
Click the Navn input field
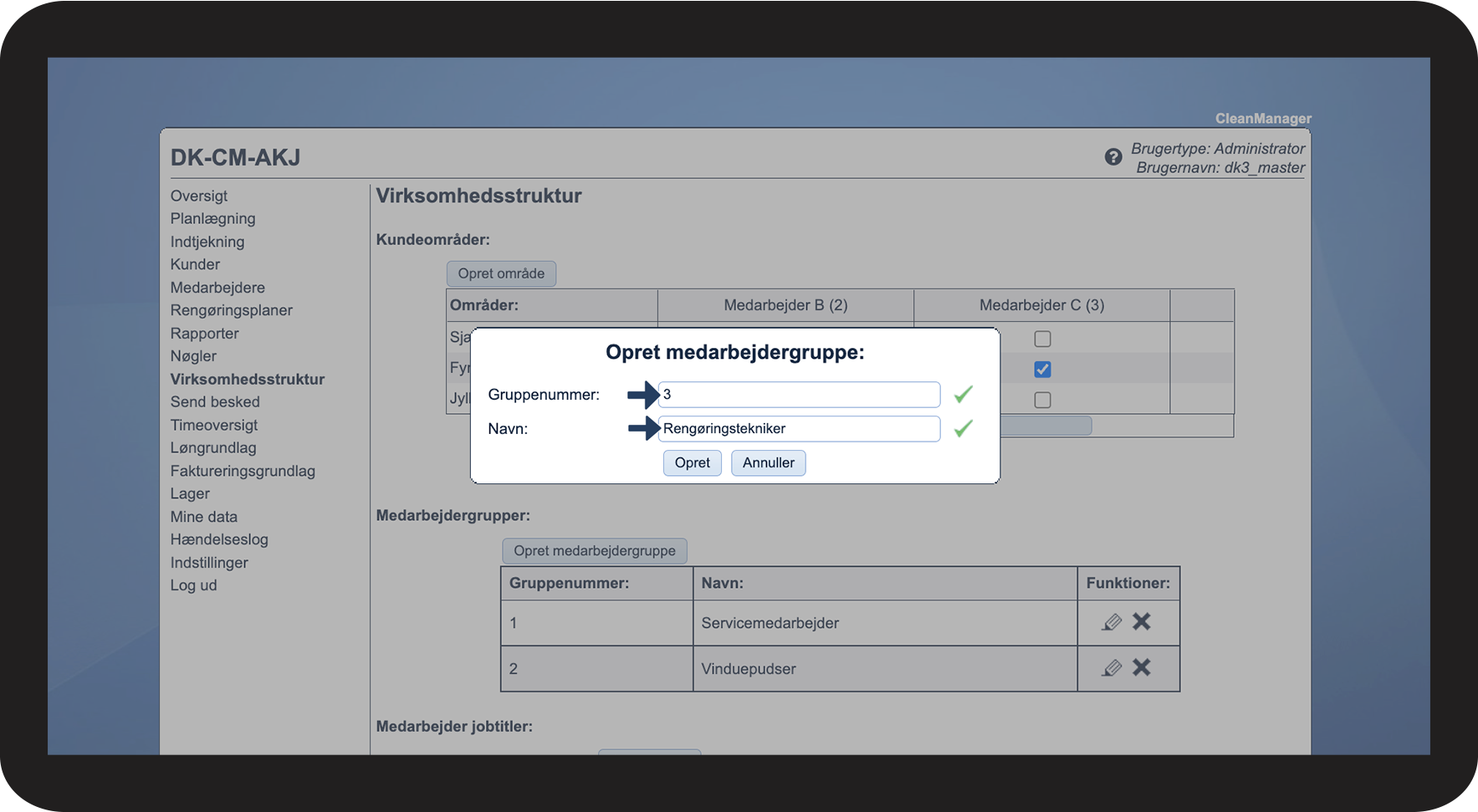[x=799, y=429]
